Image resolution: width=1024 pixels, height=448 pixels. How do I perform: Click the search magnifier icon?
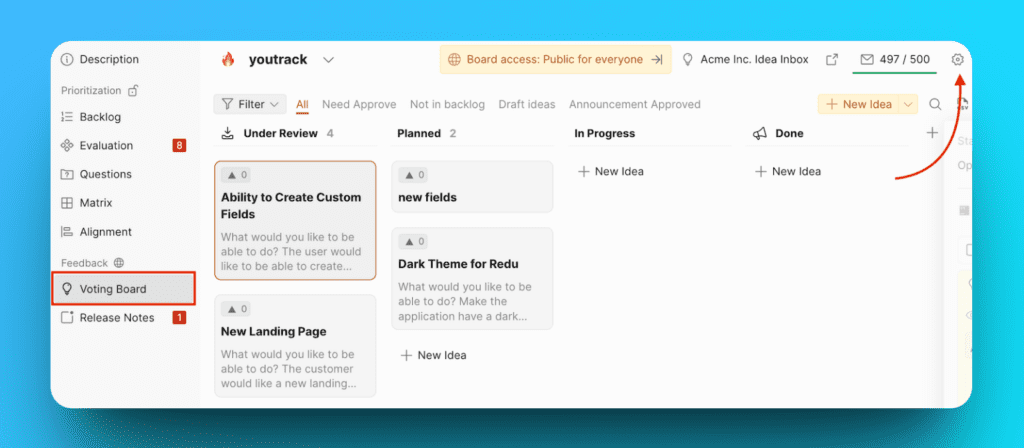[935, 104]
